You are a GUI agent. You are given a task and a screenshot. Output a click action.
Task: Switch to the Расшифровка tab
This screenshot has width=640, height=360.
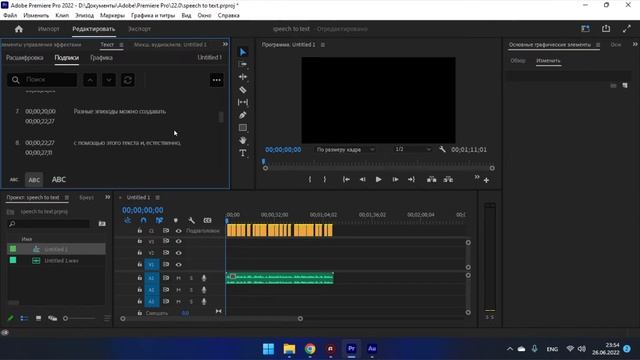coord(24,58)
